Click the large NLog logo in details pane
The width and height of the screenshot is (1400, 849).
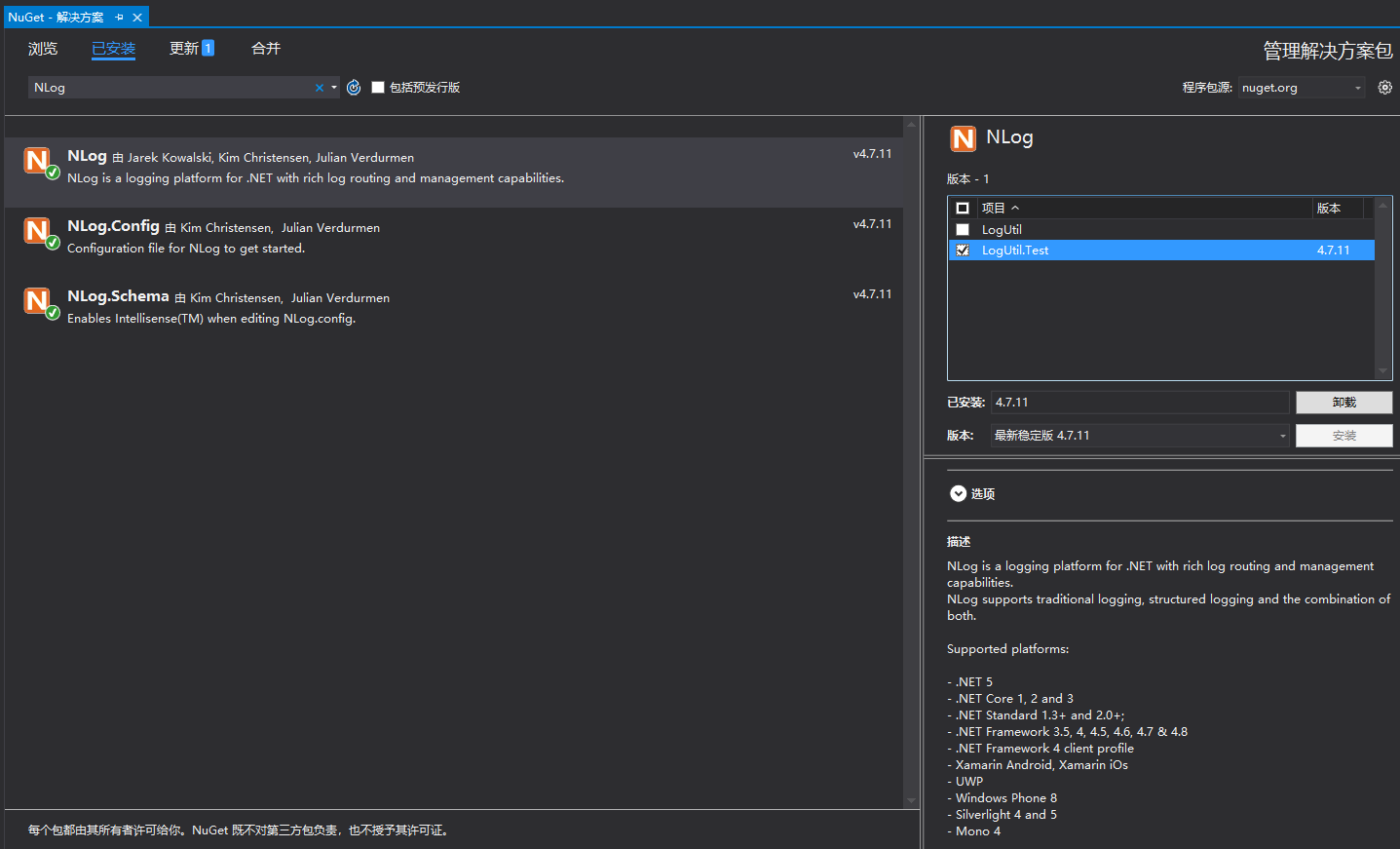963,138
